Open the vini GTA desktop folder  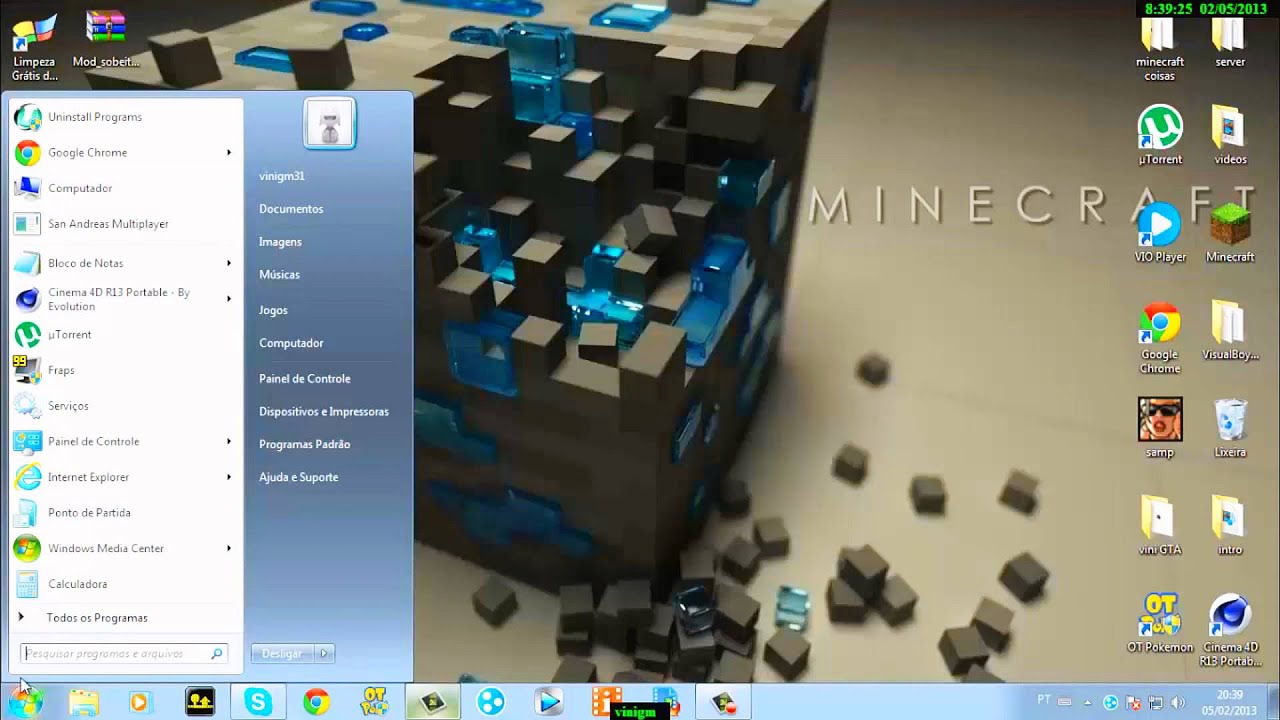click(x=1160, y=525)
